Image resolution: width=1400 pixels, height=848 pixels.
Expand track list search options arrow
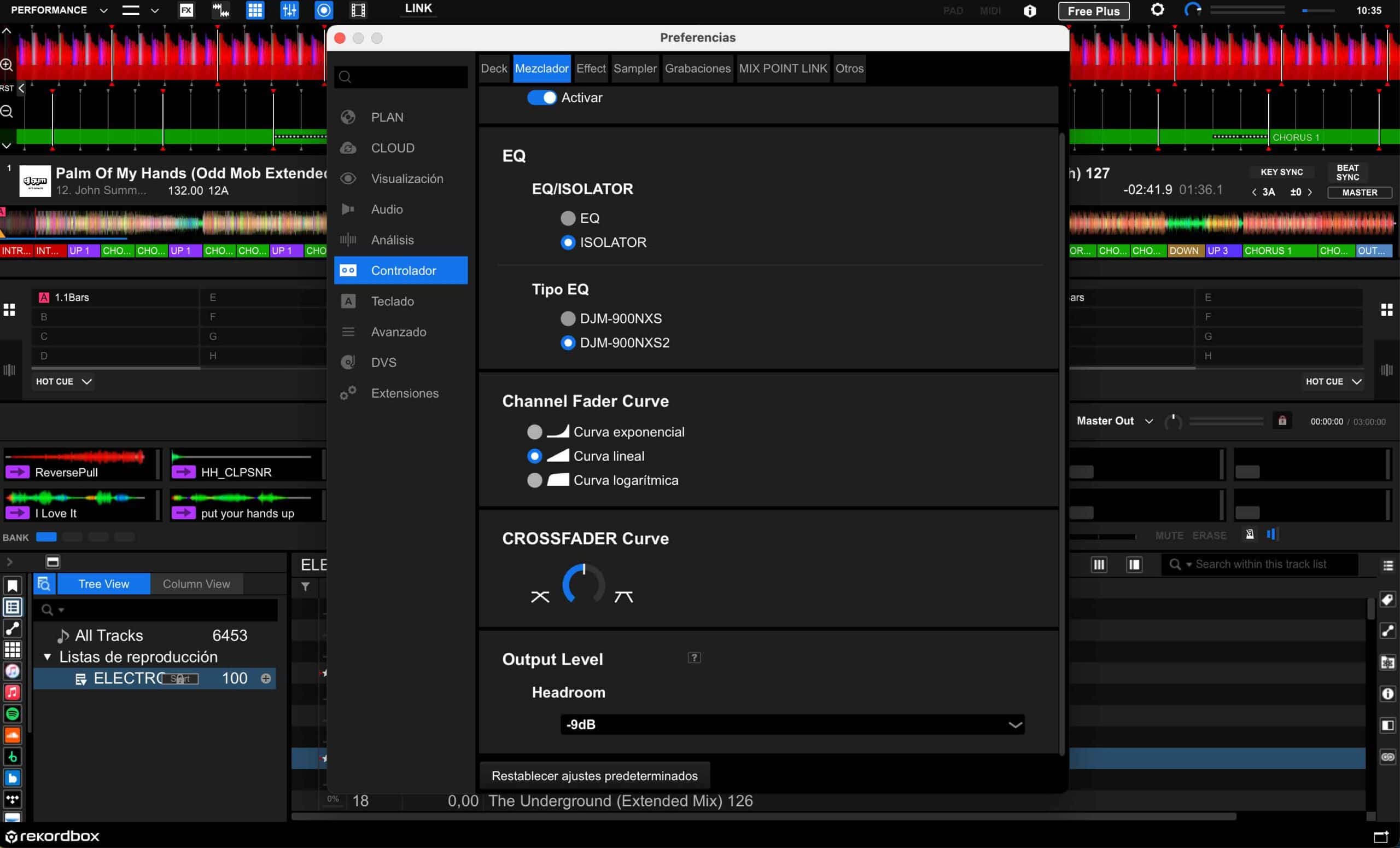pos(1189,565)
